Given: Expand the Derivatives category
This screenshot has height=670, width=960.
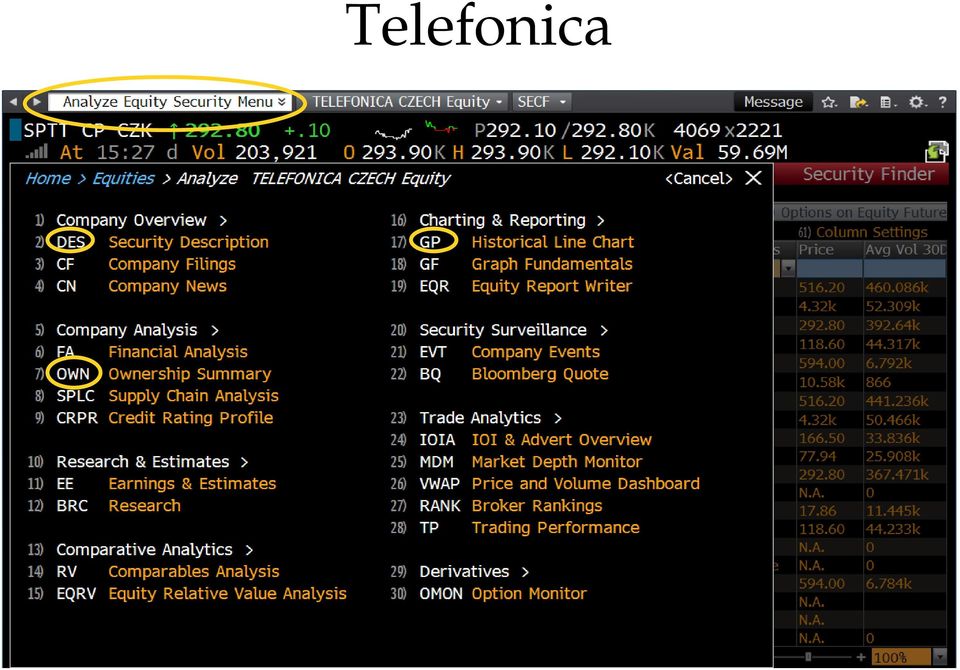Looking at the screenshot, I should pos(474,572).
